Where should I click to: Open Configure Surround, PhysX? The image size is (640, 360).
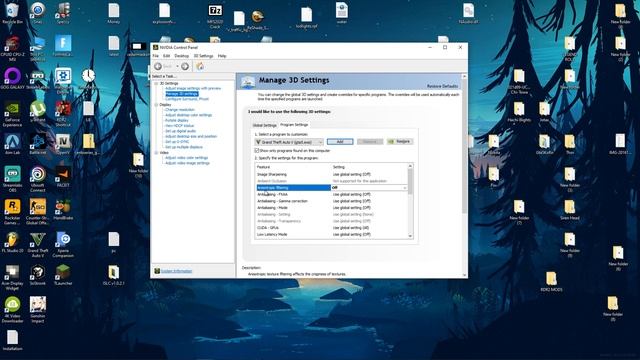pos(187,99)
